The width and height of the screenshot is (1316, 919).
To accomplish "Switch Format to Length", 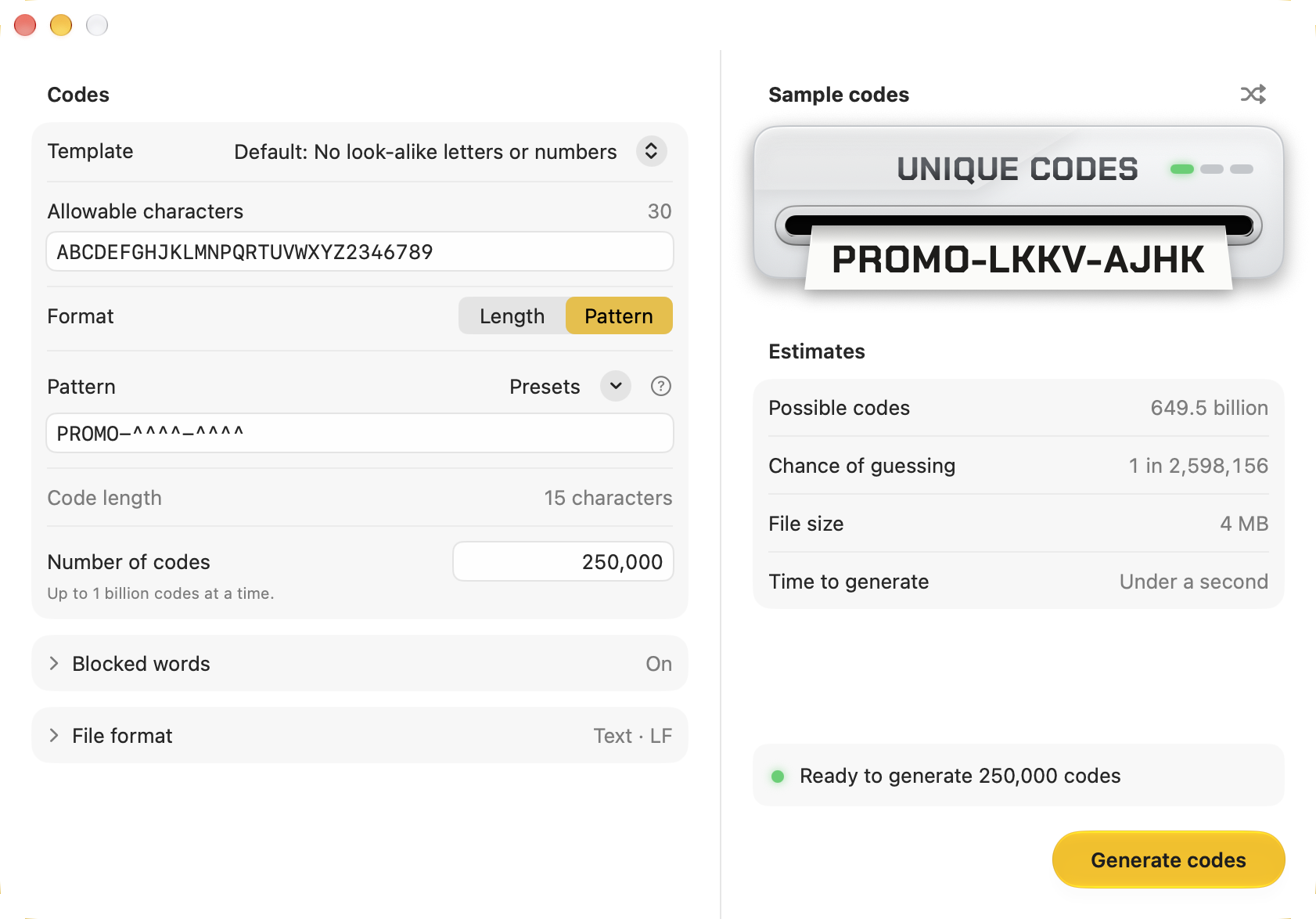I will click(512, 315).
